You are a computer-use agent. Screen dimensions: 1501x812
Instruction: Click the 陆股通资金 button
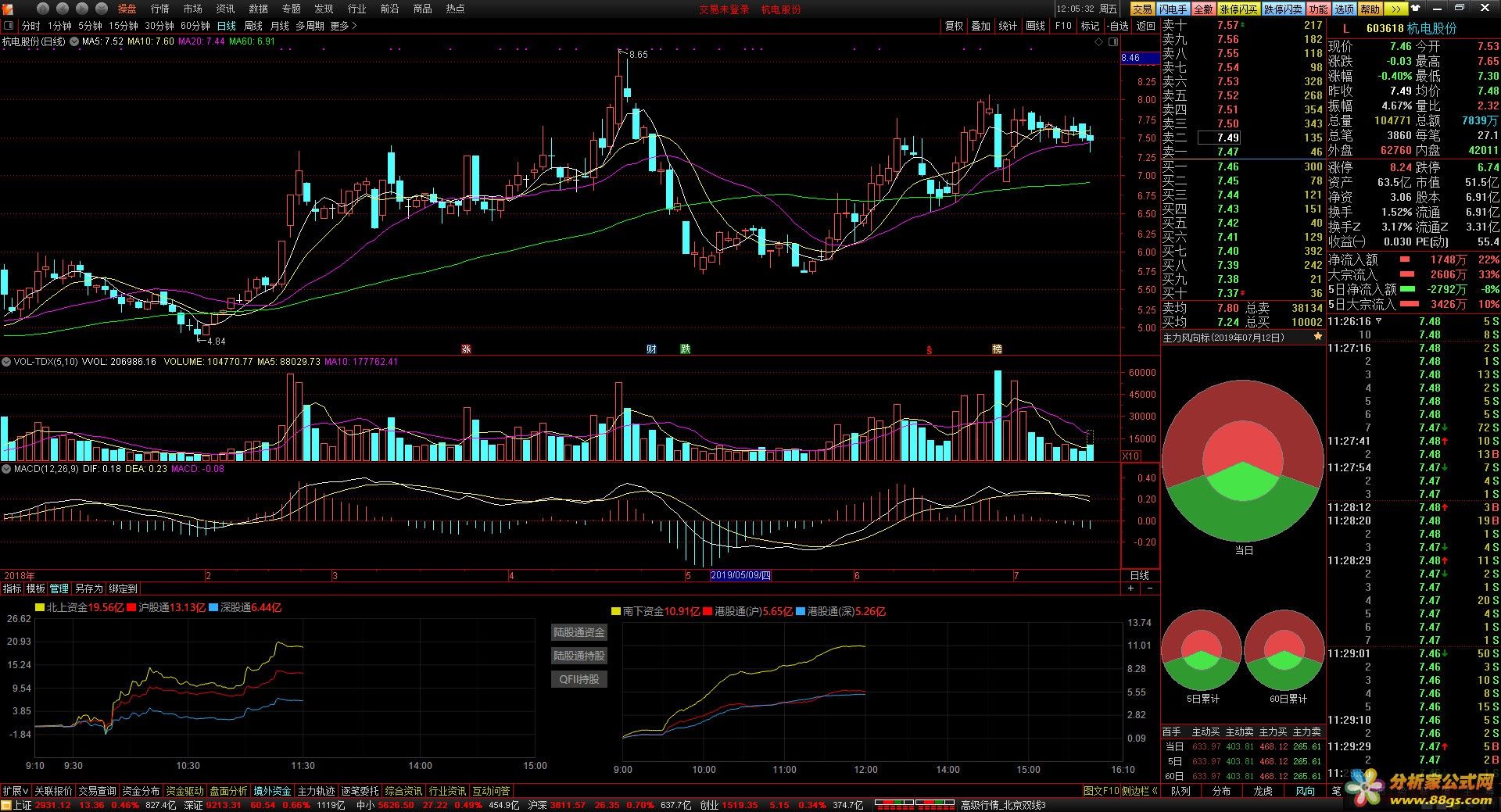[x=579, y=632]
